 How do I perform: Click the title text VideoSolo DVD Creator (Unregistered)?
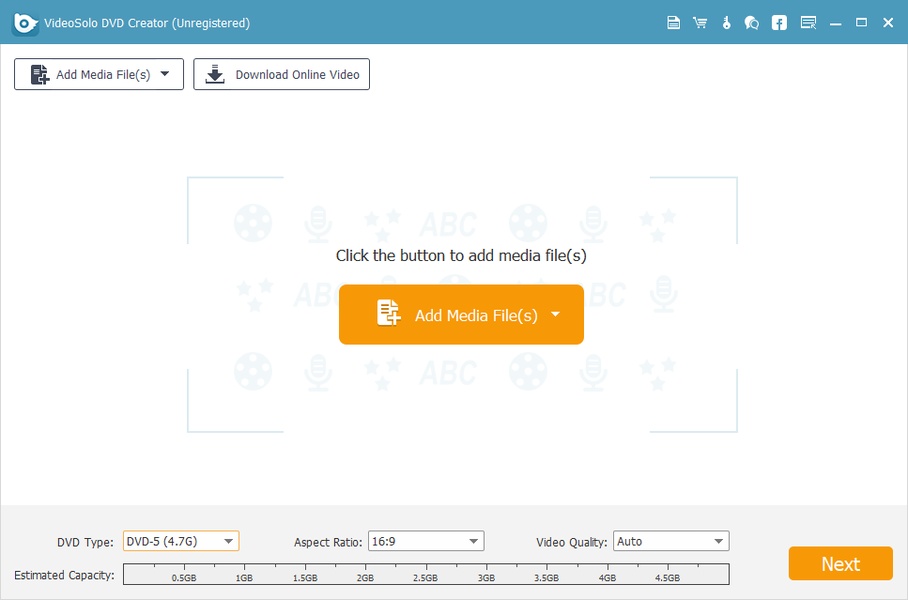147,23
